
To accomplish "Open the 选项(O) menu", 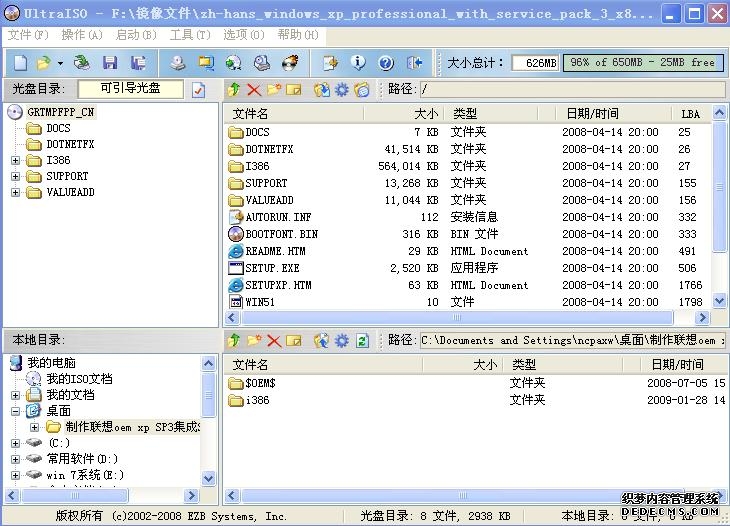I will pyautogui.click(x=243, y=35).
